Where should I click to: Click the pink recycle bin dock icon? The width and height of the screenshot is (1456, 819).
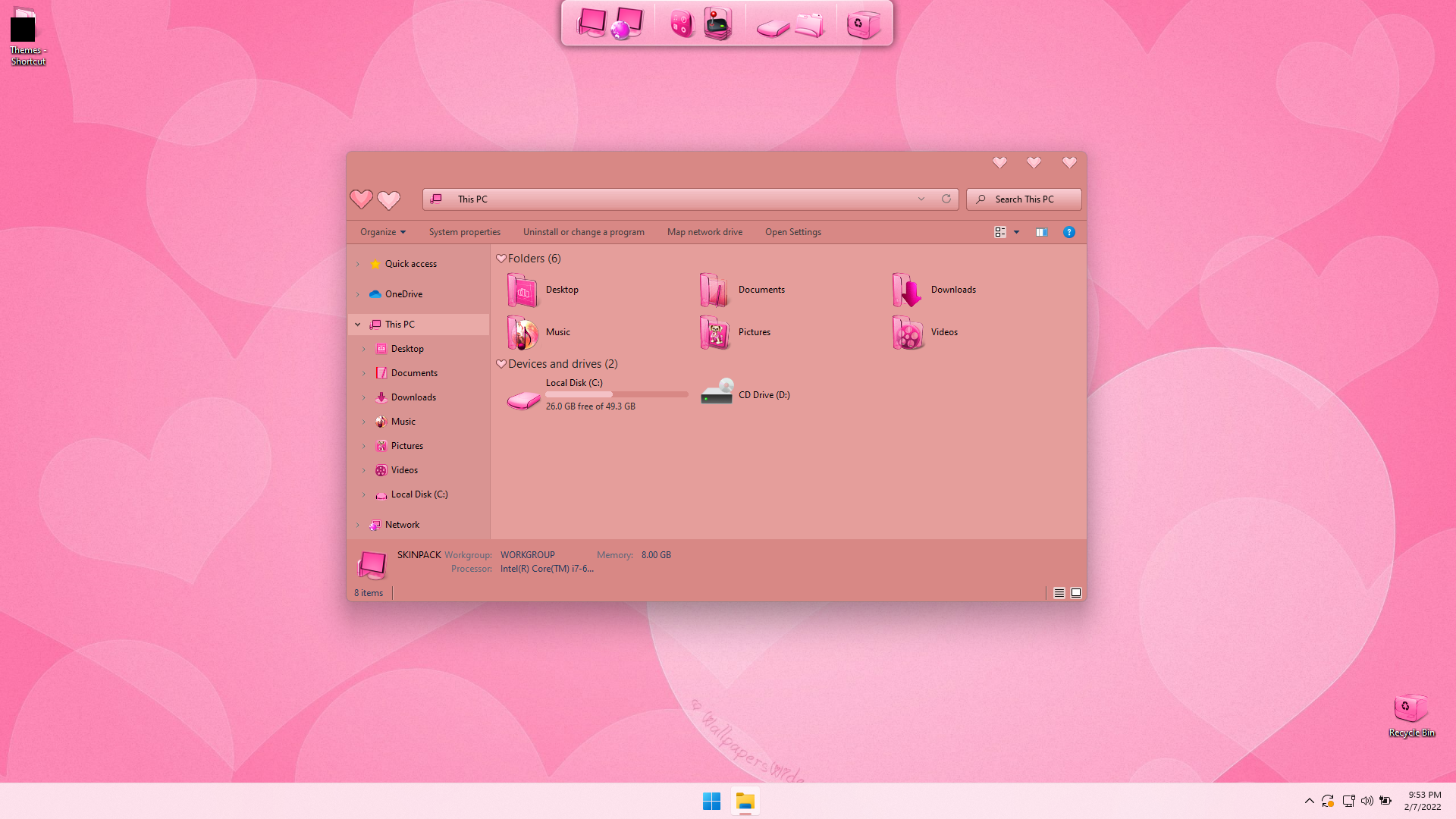(864, 24)
